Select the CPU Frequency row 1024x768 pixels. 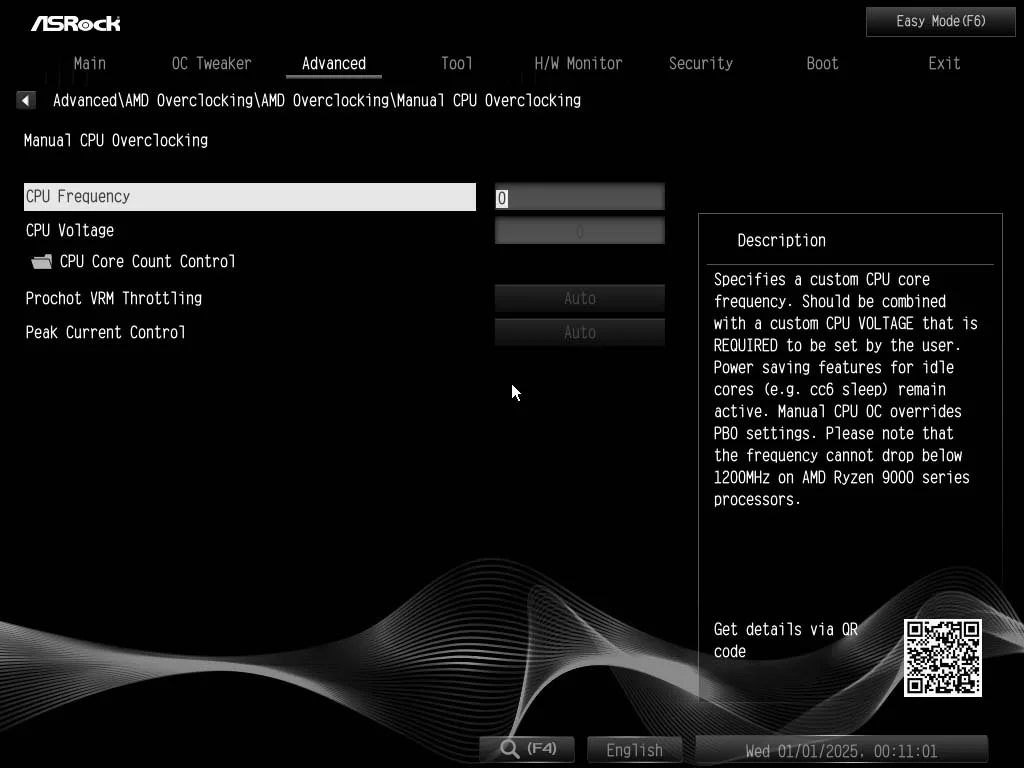coord(249,197)
